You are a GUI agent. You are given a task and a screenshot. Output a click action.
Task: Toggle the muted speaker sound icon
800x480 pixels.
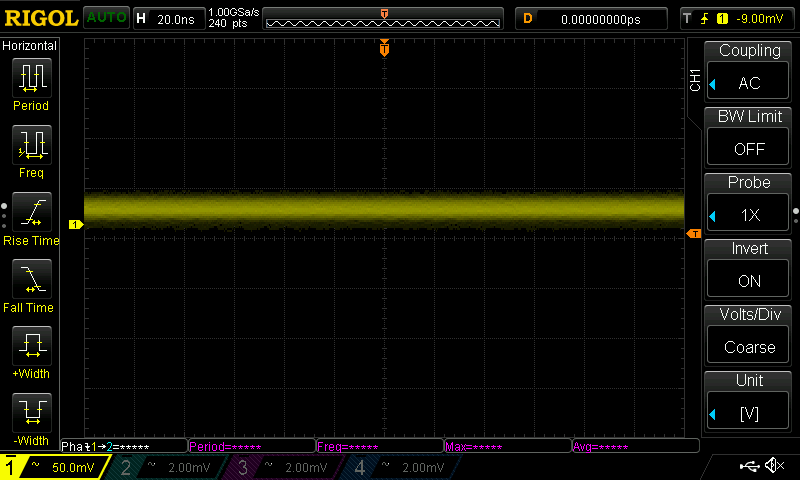[774, 465]
